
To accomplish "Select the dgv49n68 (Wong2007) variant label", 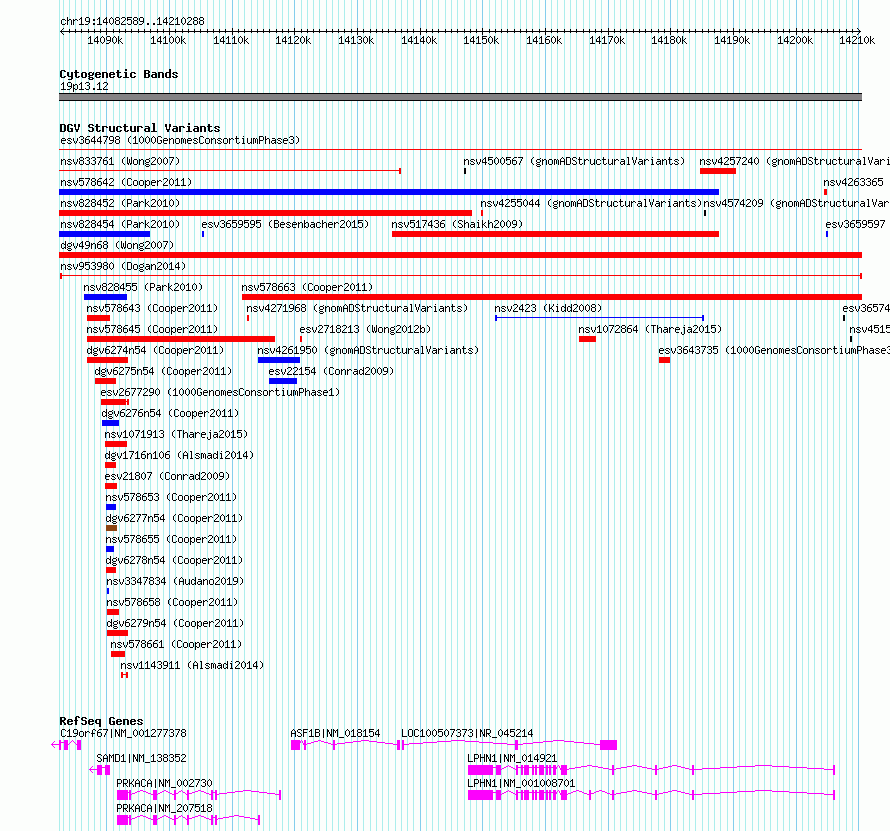I will [117, 245].
